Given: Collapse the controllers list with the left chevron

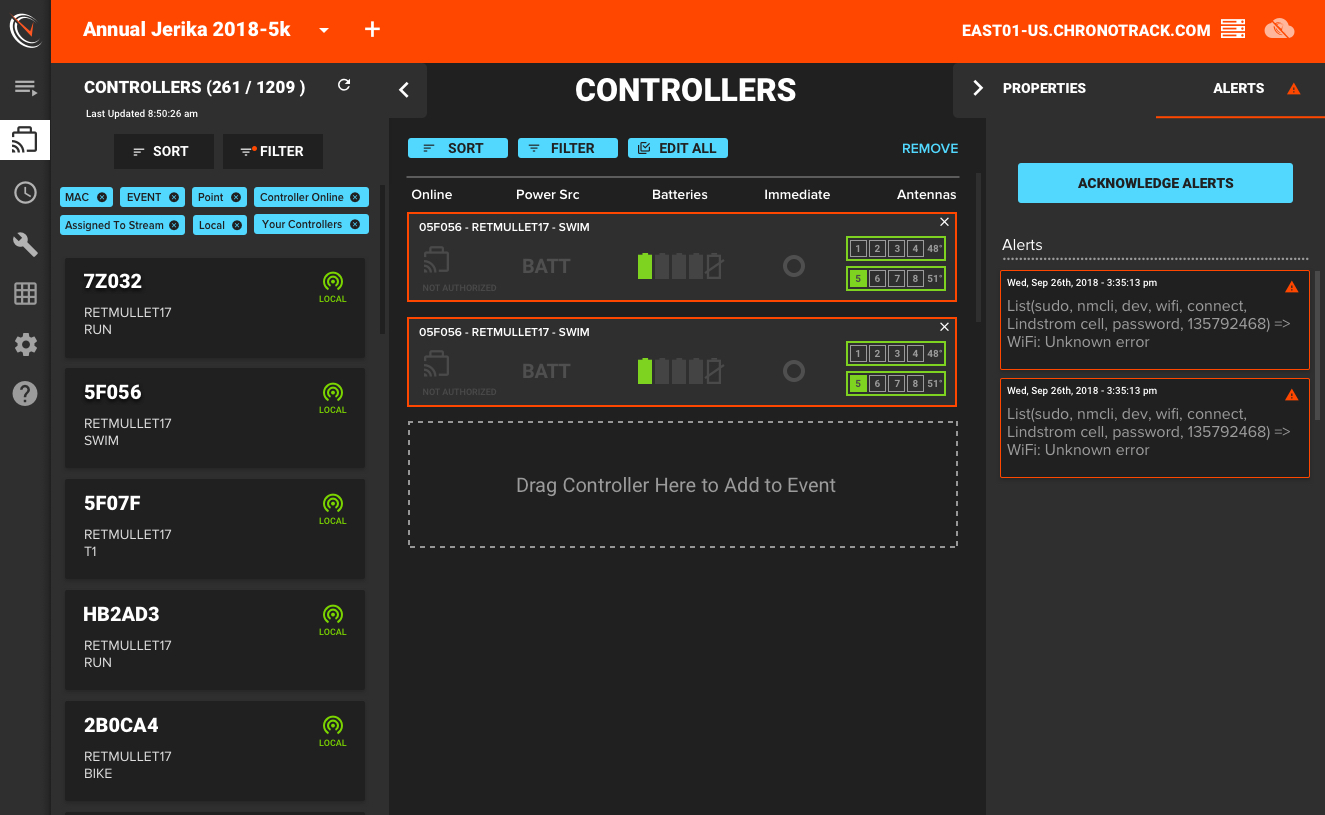Looking at the screenshot, I should [x=404, y=89].
